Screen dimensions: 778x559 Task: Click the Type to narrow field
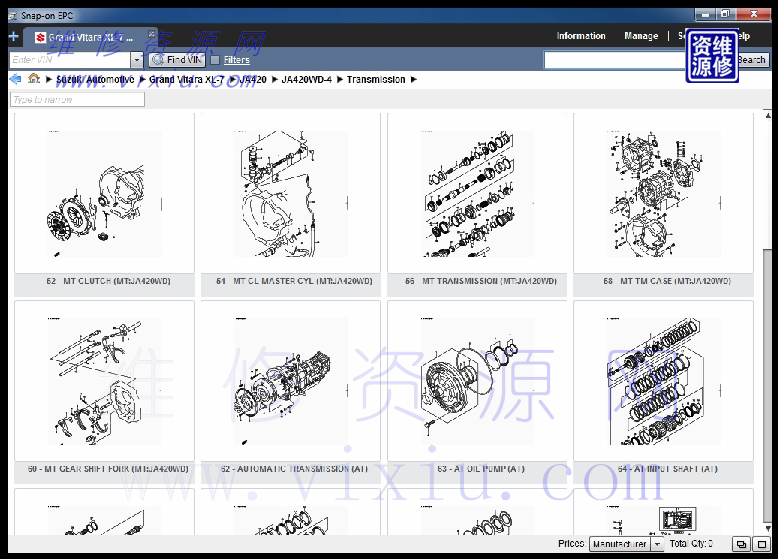(77, 100)
